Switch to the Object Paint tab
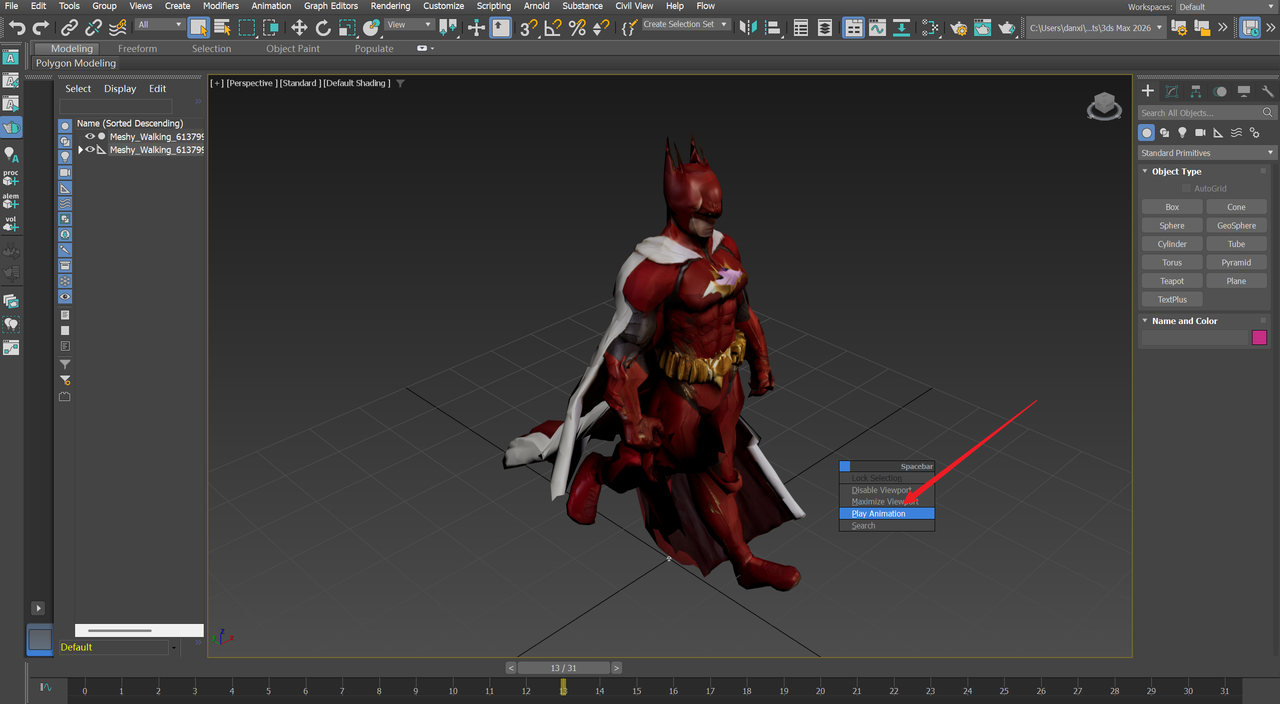 (x=293, y=48)
